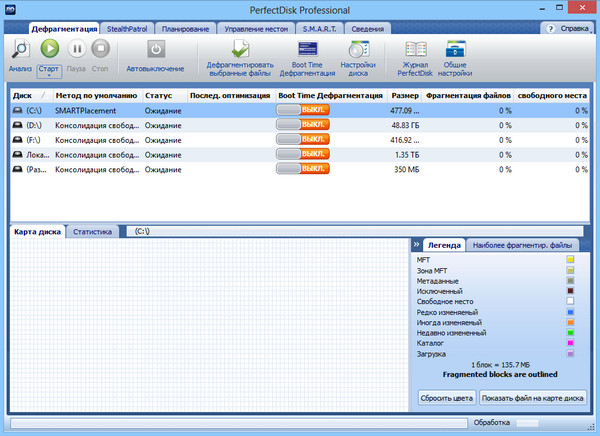Toggle Boot Time switch for drive C:
Image resolution: width=600 pixels, height=436 pixels.
301,110
